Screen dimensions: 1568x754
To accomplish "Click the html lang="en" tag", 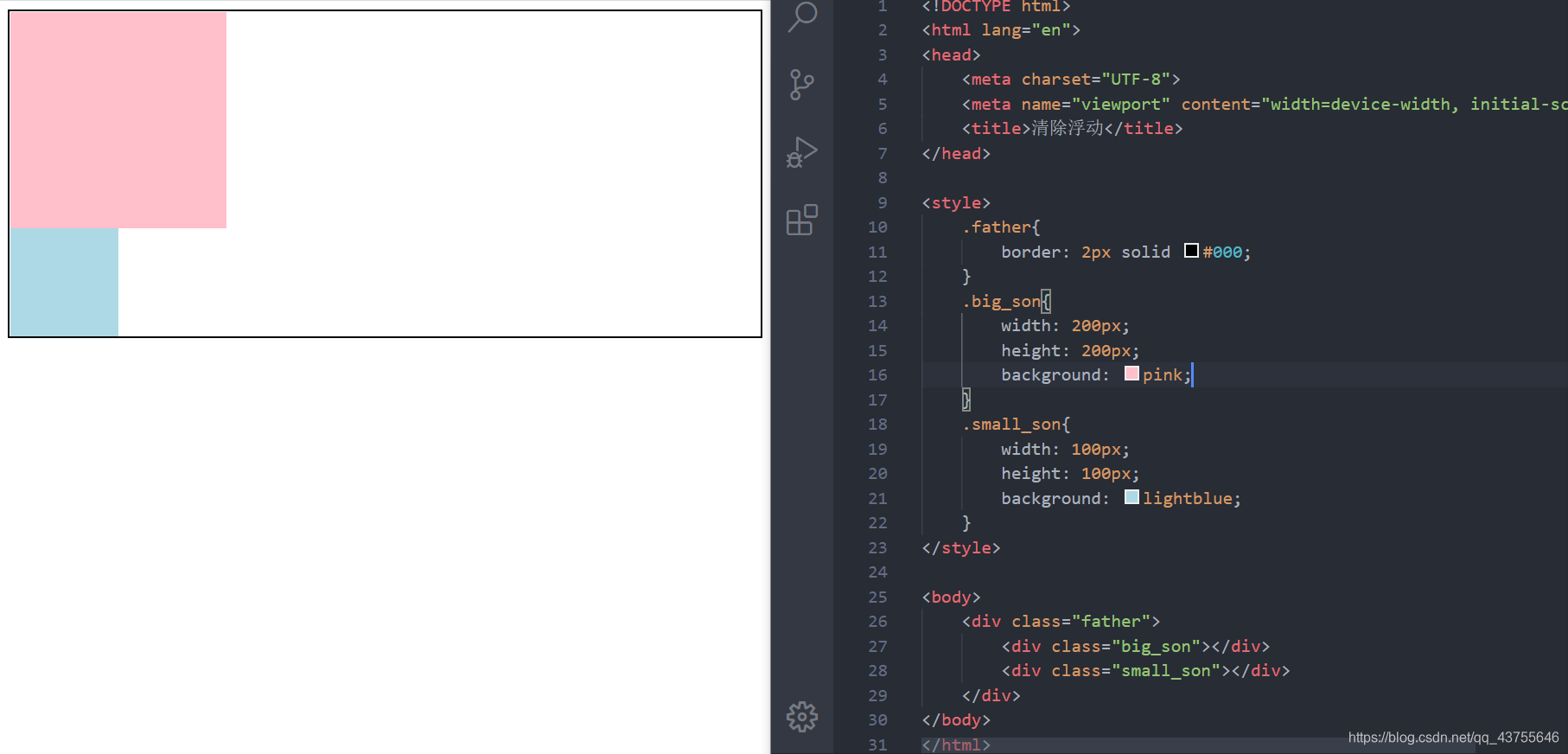I will (x=1001, y=29).
